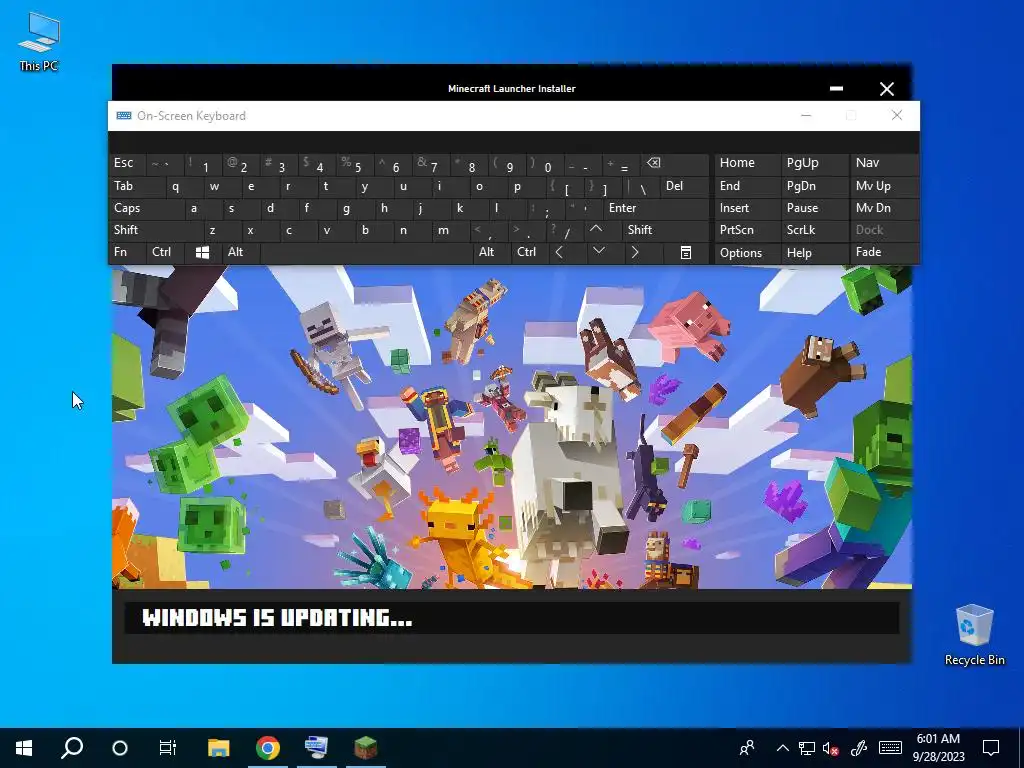Click the taskbar clock showing 6:01 AM
Image resolution: width=1024 pixels, height=768 pixels.
pos(938,748)
